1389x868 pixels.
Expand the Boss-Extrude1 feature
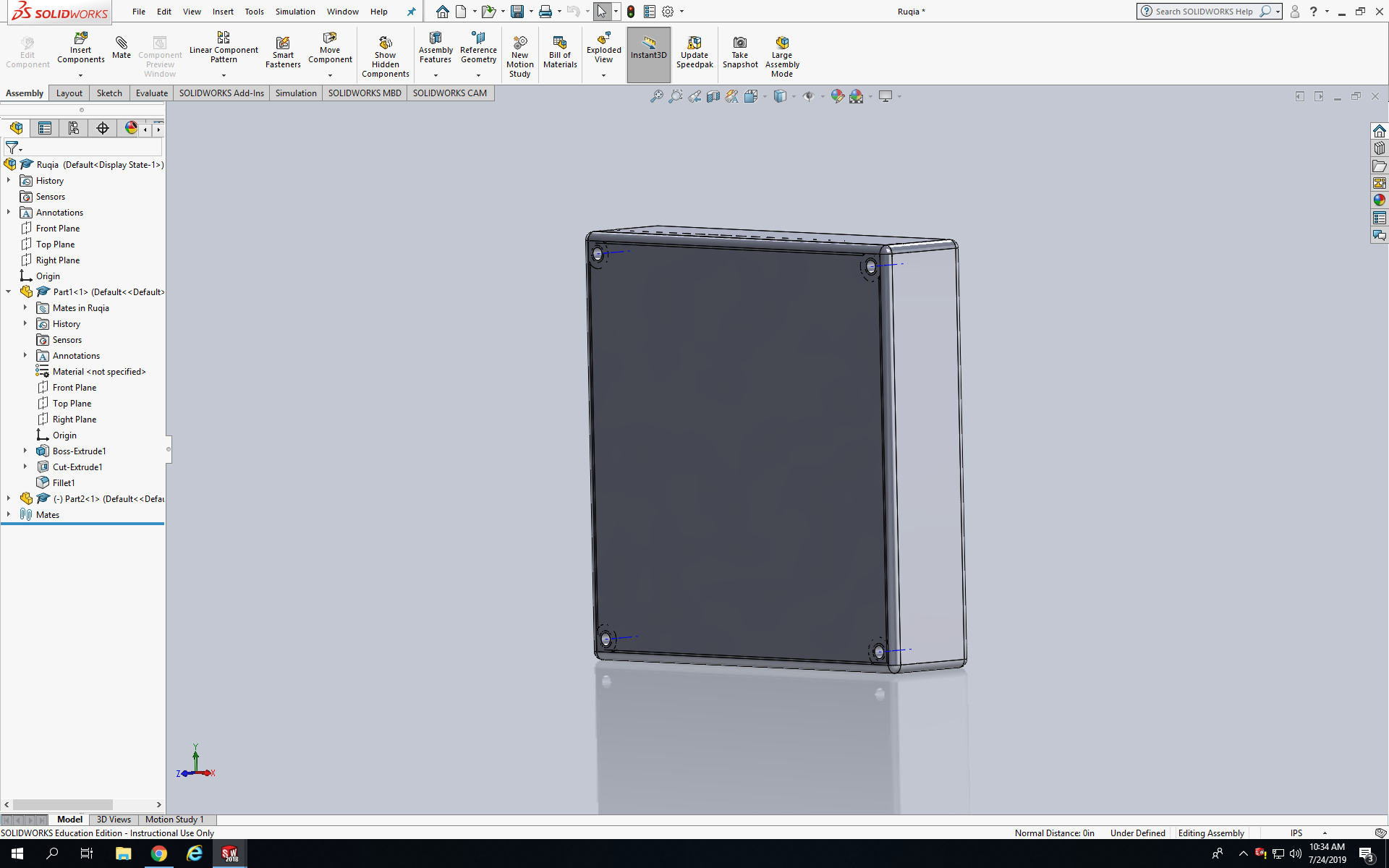pos(25,451)
